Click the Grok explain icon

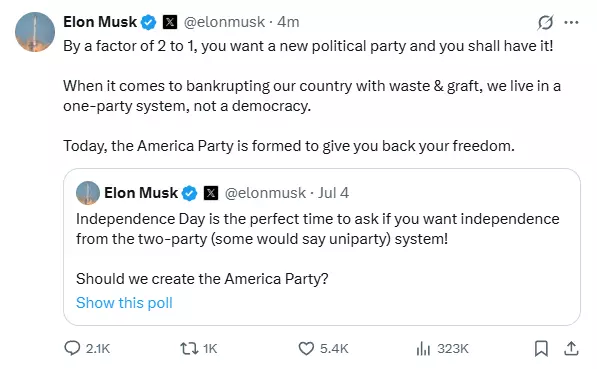click(x=545, y=22)
